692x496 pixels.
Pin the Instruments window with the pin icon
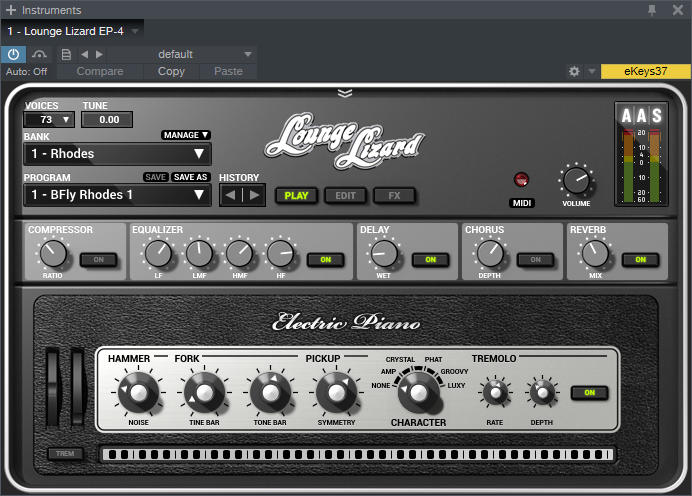tap(652, 10)
